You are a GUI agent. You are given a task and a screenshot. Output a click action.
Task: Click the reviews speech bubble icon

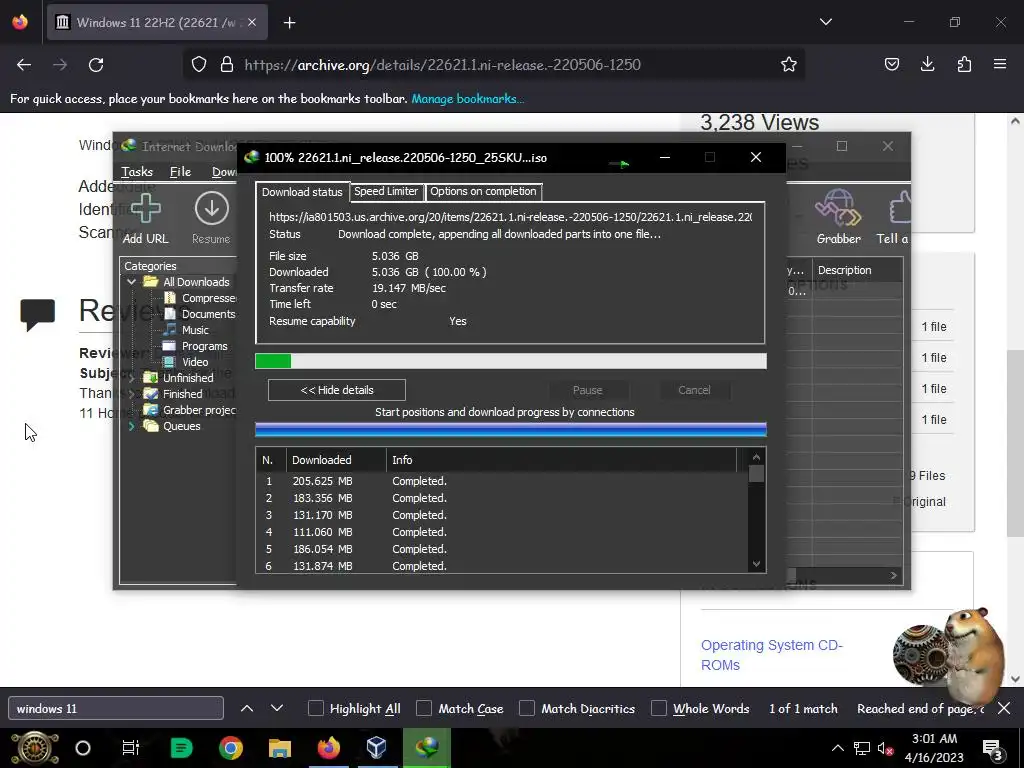[x=38, y=314]
